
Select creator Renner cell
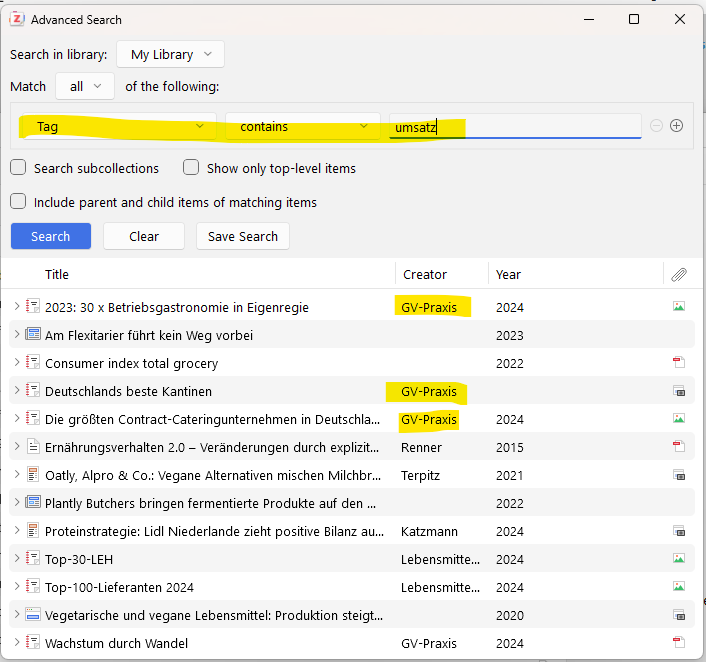421,447
